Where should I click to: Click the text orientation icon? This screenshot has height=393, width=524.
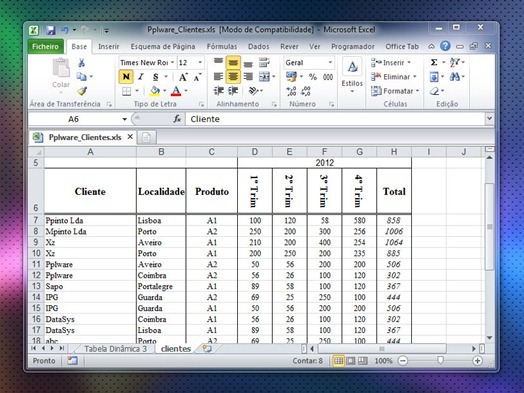pyautogui.click(x=254, y=91)
